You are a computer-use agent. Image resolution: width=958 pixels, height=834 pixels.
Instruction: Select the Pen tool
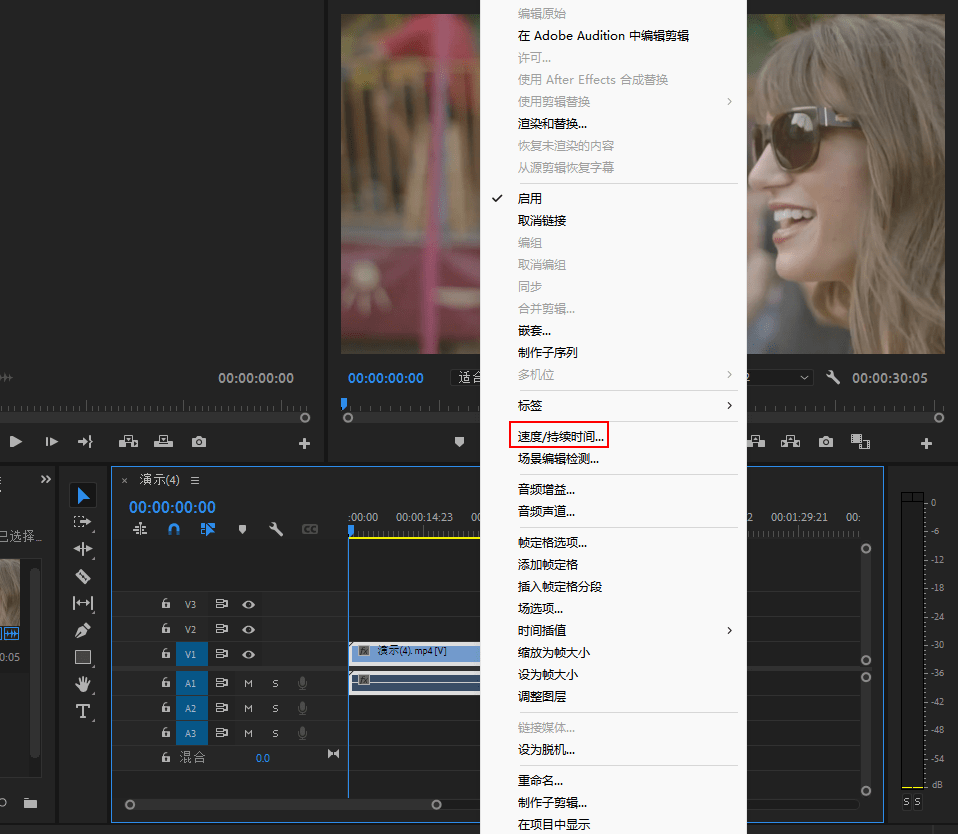[82, 630]
